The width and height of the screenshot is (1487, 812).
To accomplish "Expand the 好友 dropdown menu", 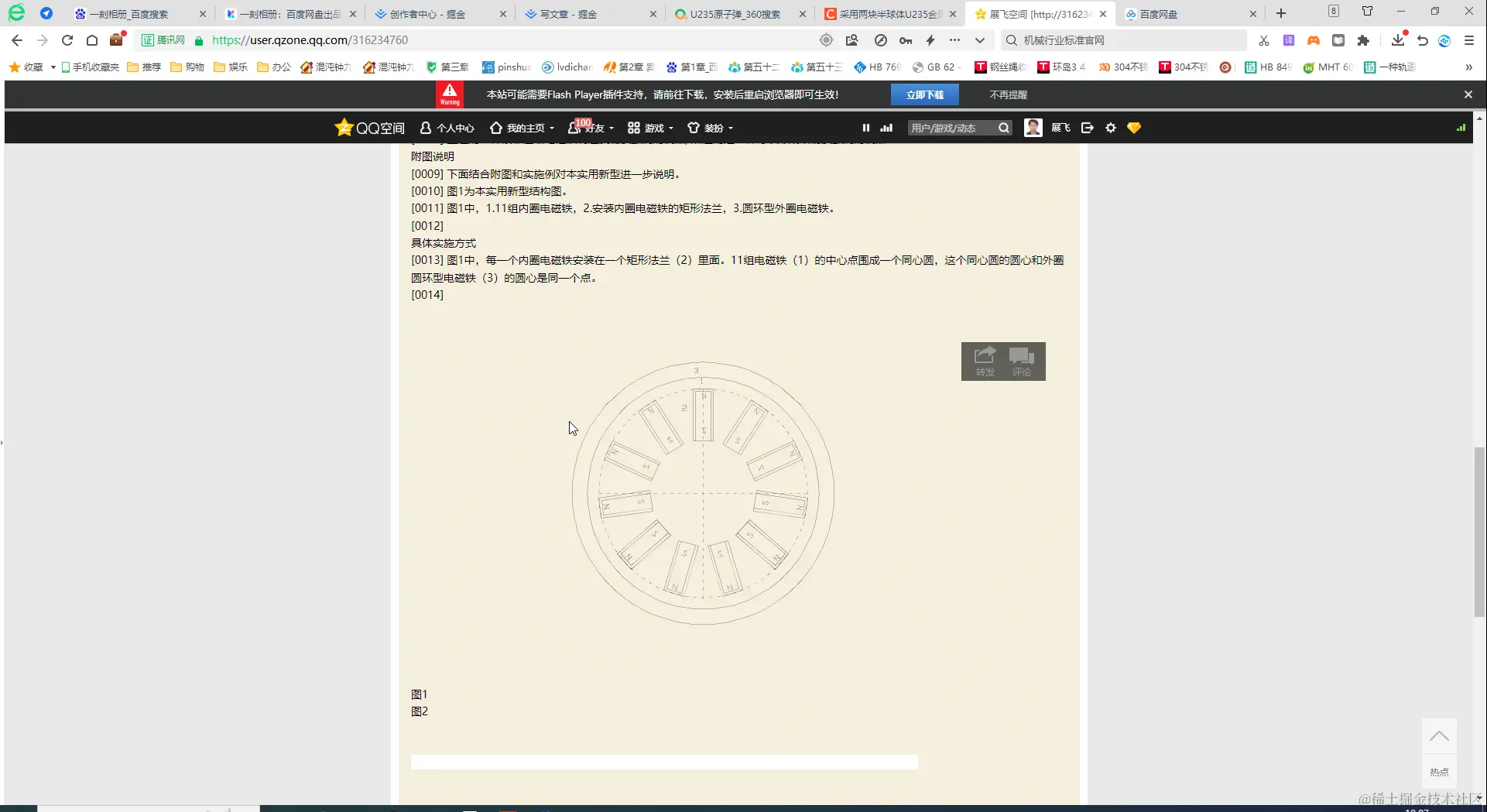I will click(x=611, y=128).
